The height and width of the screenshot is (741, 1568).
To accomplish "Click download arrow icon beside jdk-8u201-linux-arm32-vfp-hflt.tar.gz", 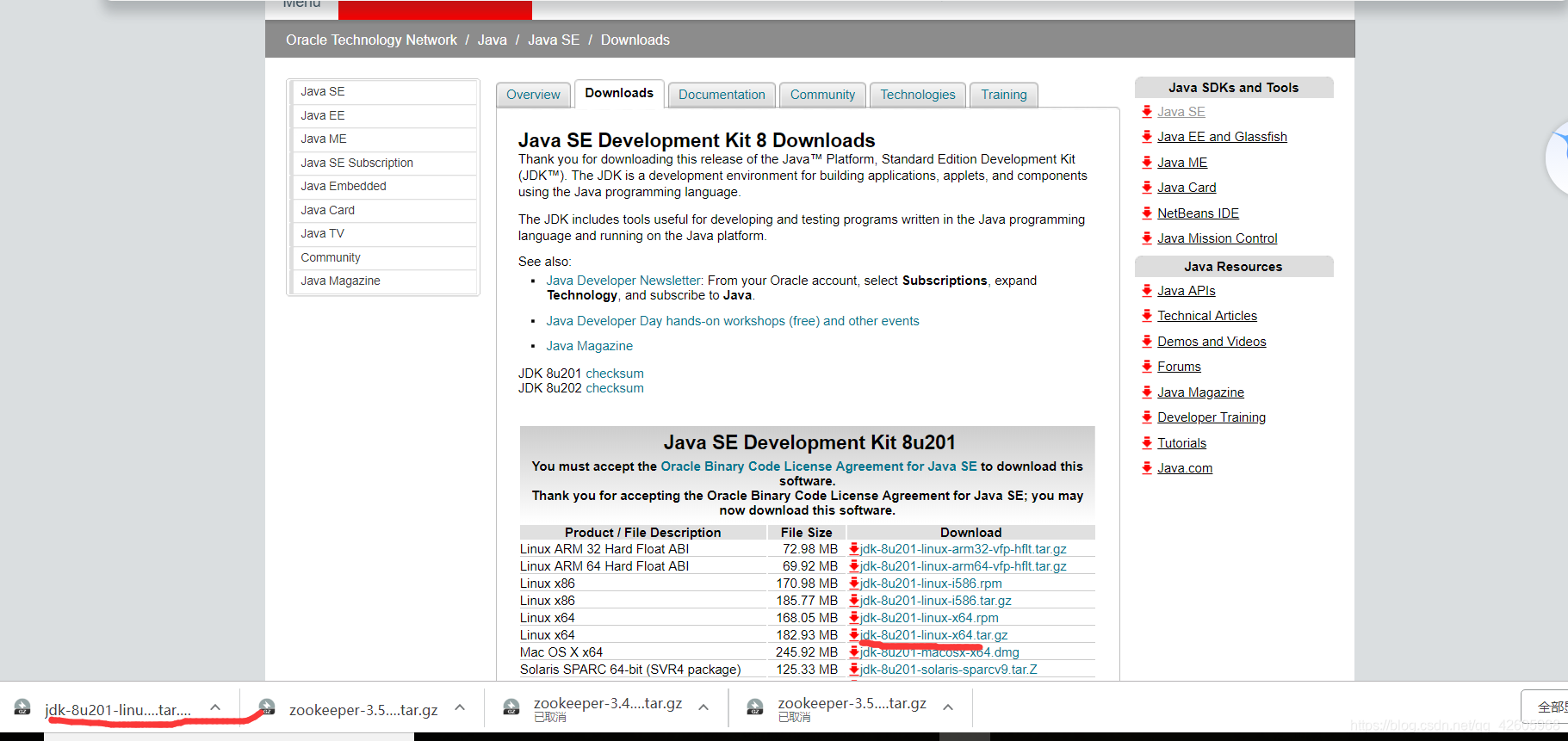I will pyautogui.click(x=854, y=549).
